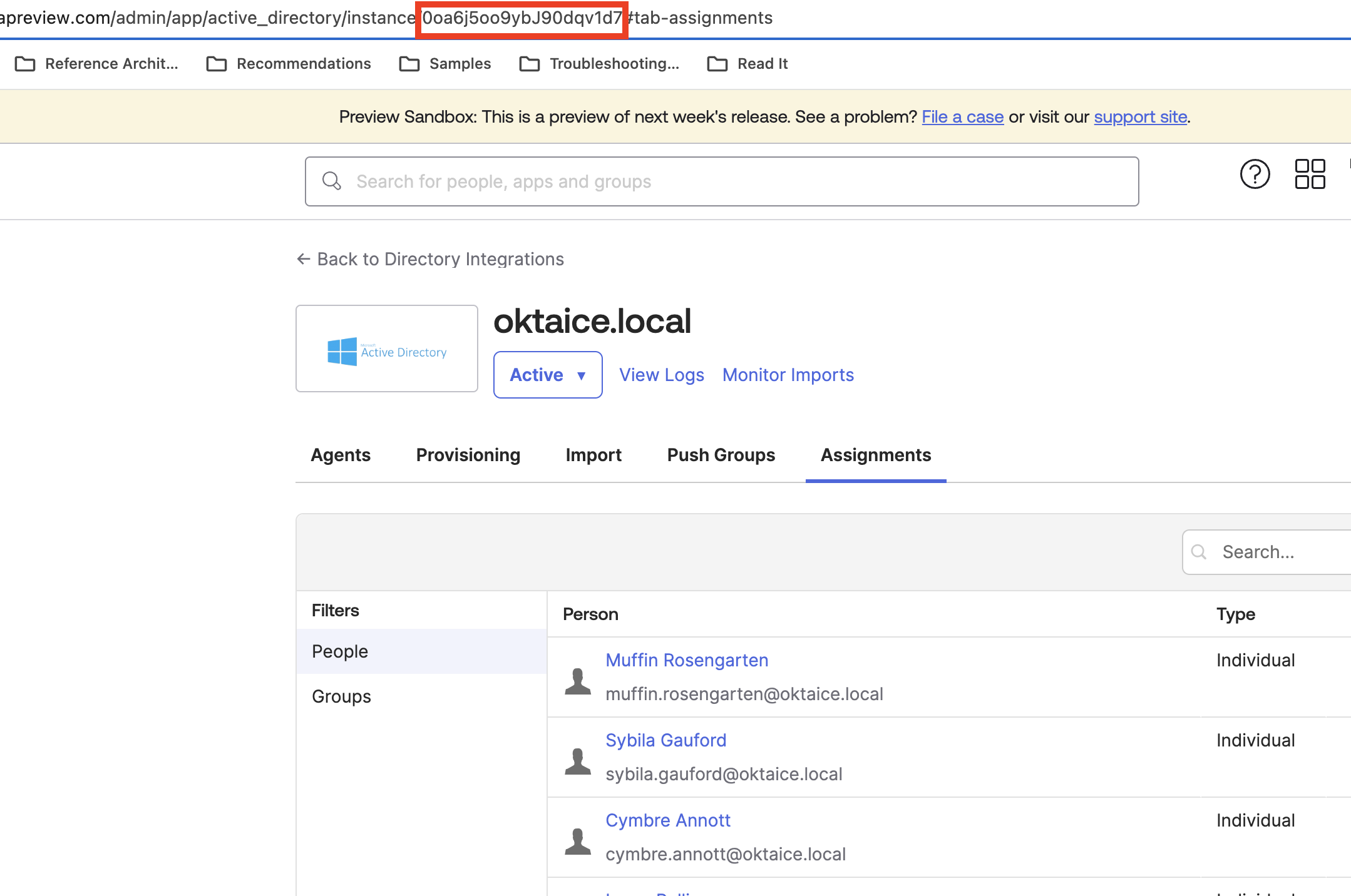Click the magnifier in the Assignments search box
This screenshot has width=1351, height=896.
[1198, 552]
